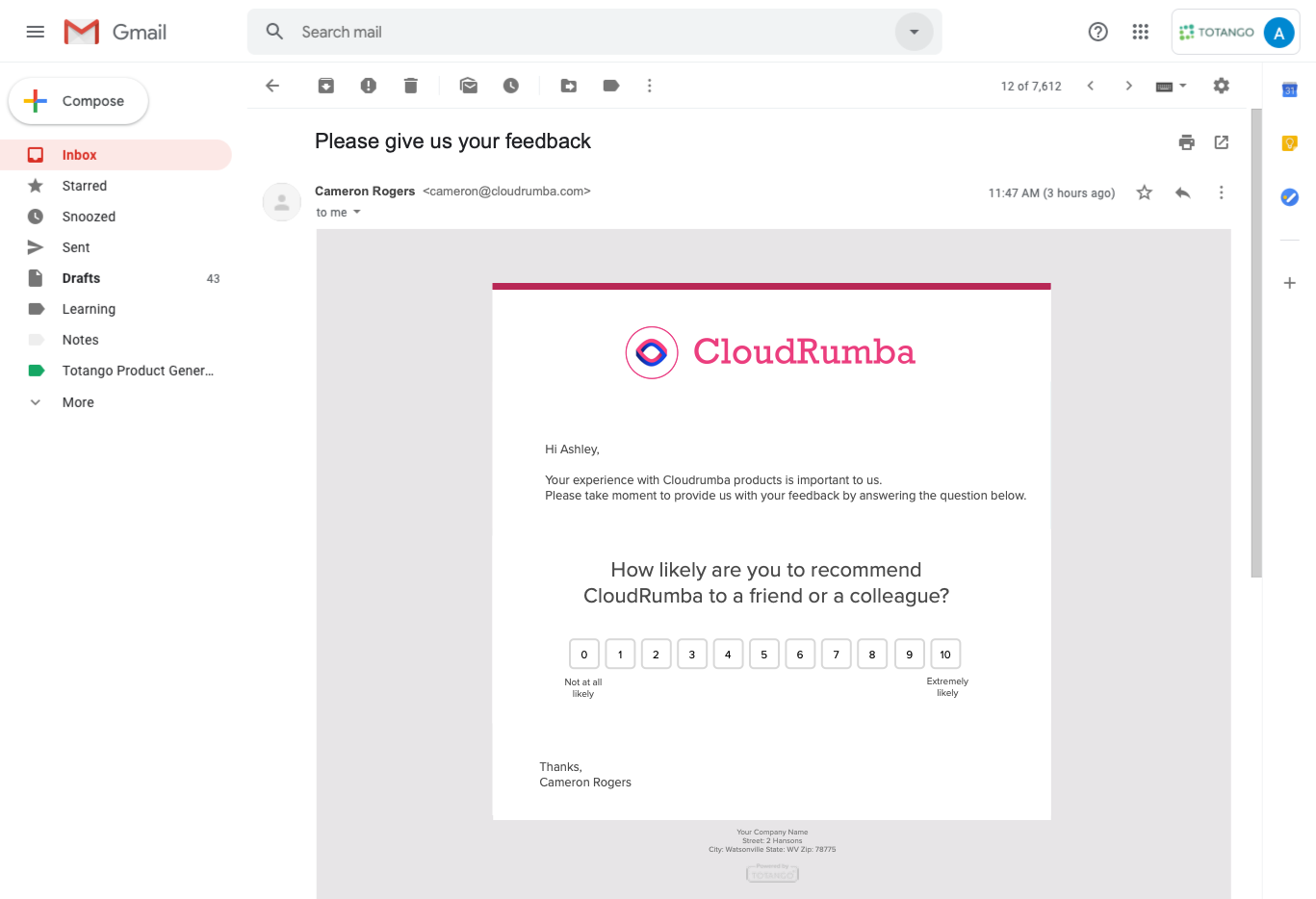Image resolution: width=1316 pixels, height=899 pixels.
Task: Open the Support help icon
Action: coord(1097,32)
